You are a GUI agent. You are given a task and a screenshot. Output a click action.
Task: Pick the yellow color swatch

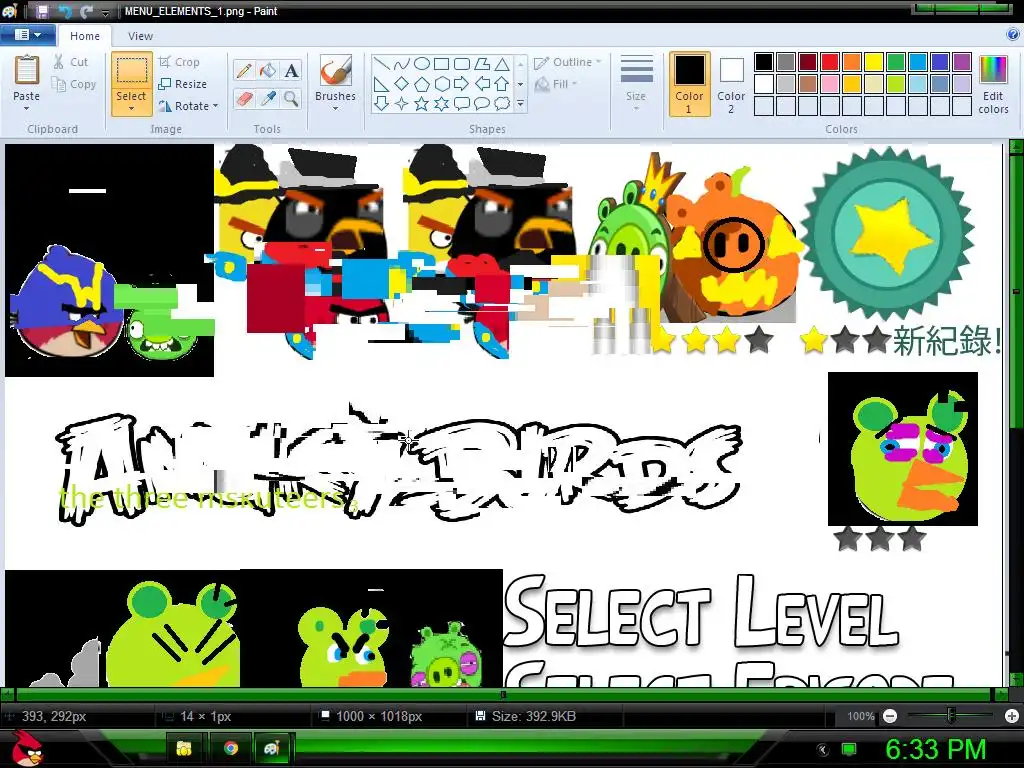coord(874,62)
